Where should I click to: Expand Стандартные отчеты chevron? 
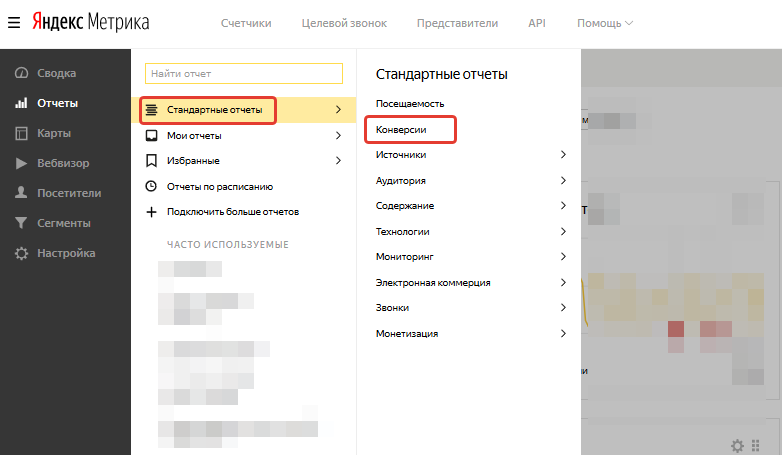click(x=339, y=109)
